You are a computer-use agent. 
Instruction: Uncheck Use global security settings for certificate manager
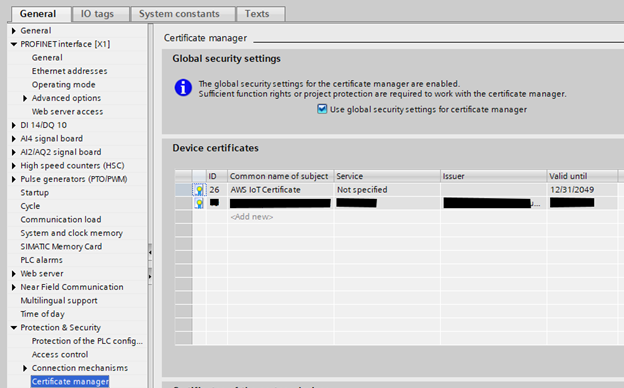click(322, 109)
